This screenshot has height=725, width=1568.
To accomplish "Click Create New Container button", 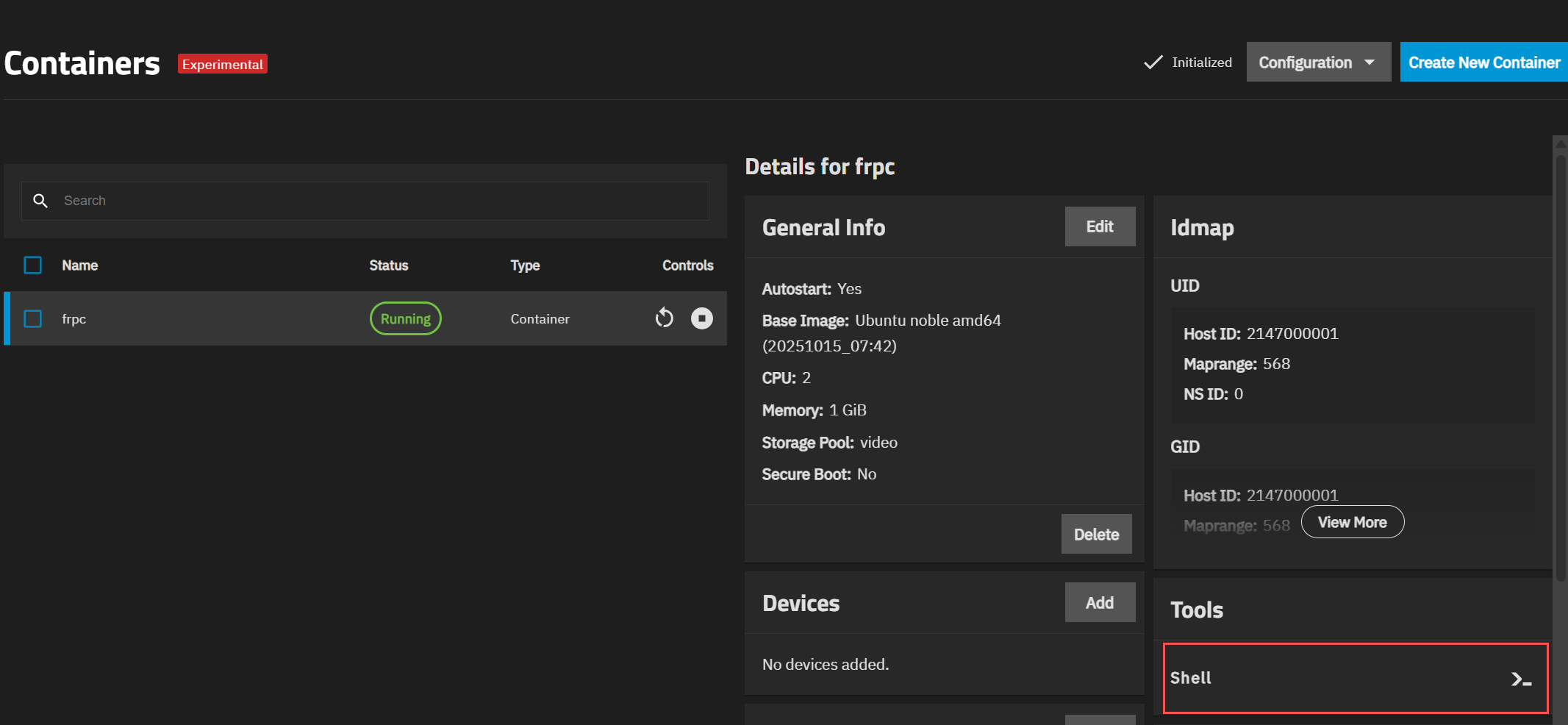I will pos(1483,63).
